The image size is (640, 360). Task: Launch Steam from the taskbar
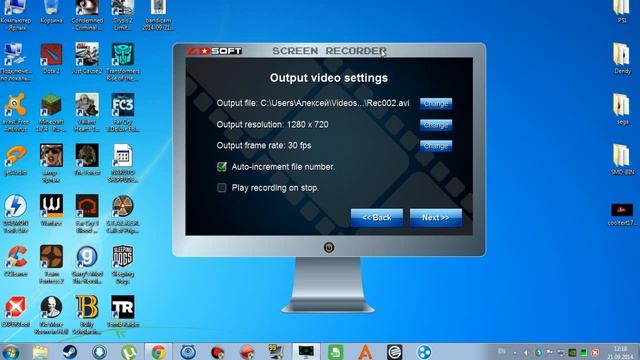pos(70,352)
